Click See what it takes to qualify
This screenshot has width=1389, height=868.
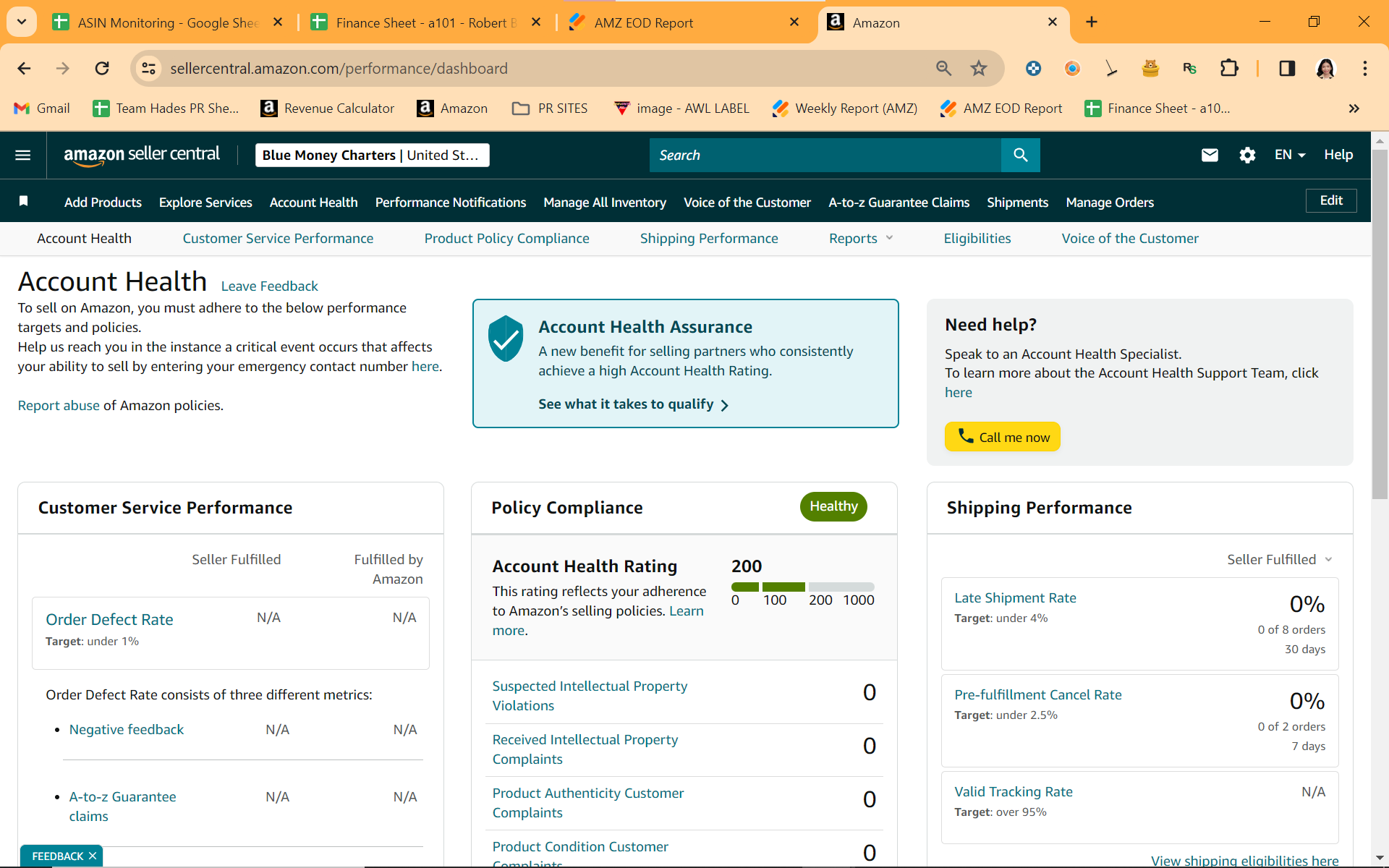click(633, 404)
